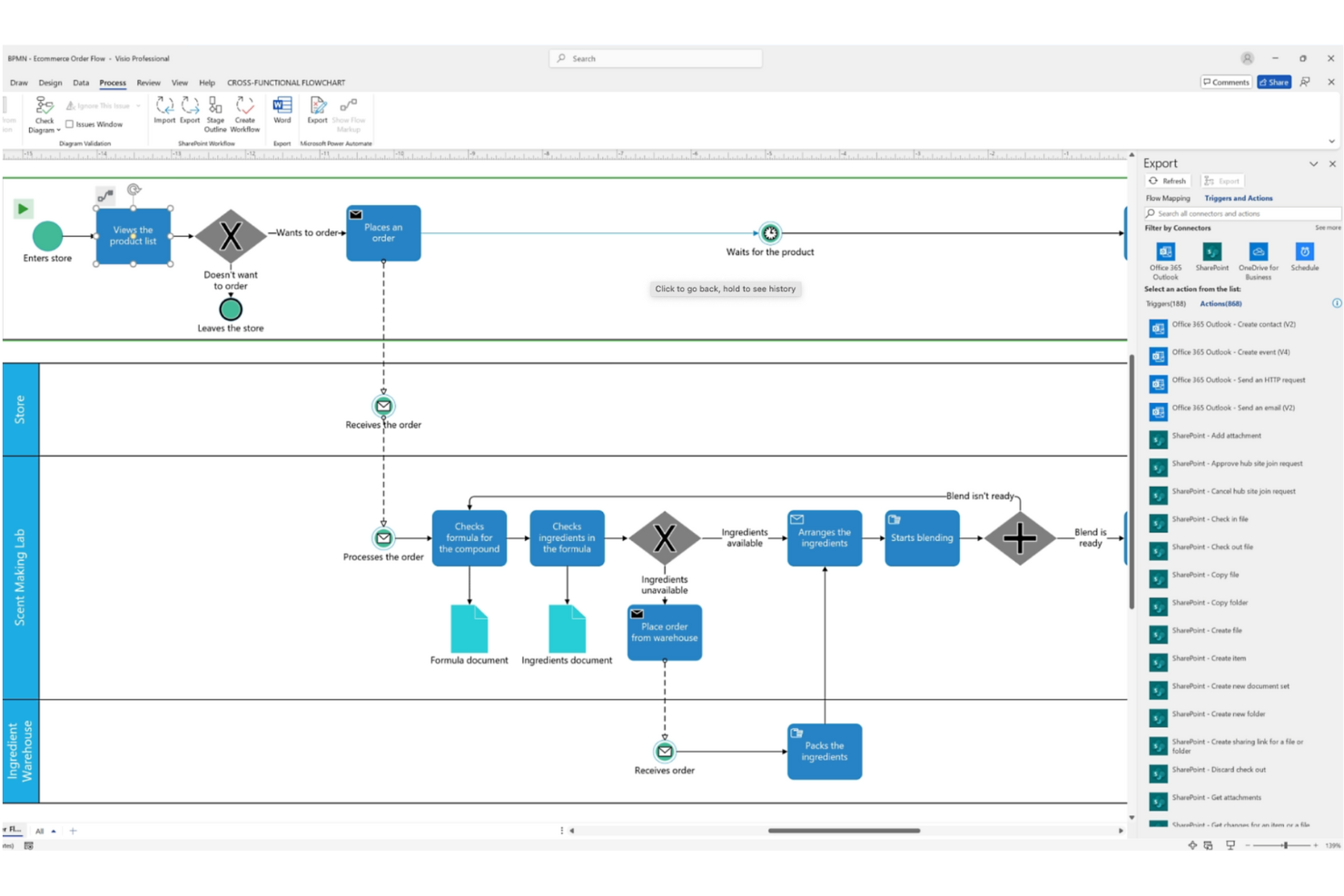Open the Cross-Functional Flowchart tab
The image size is (1344, 896).
click(286, 83)
